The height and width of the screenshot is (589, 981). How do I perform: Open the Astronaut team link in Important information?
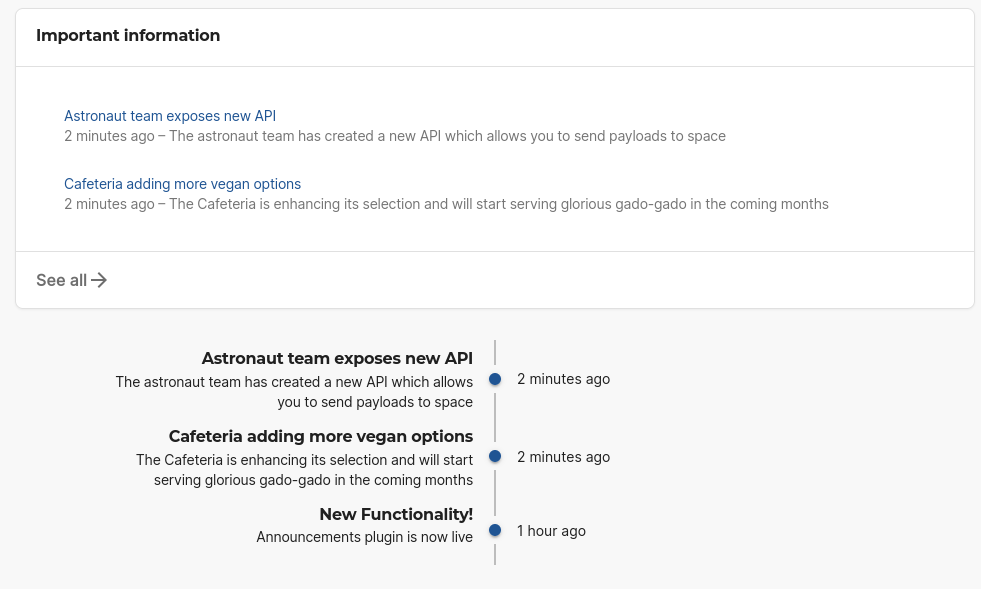coord(169,116)
